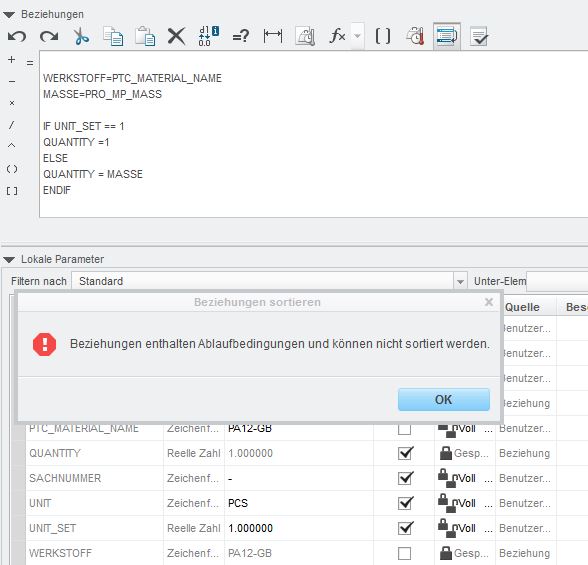This screenshot has height=565, width=588.
Task: Delete relations with X icon
Action: [x=176, y=36]
